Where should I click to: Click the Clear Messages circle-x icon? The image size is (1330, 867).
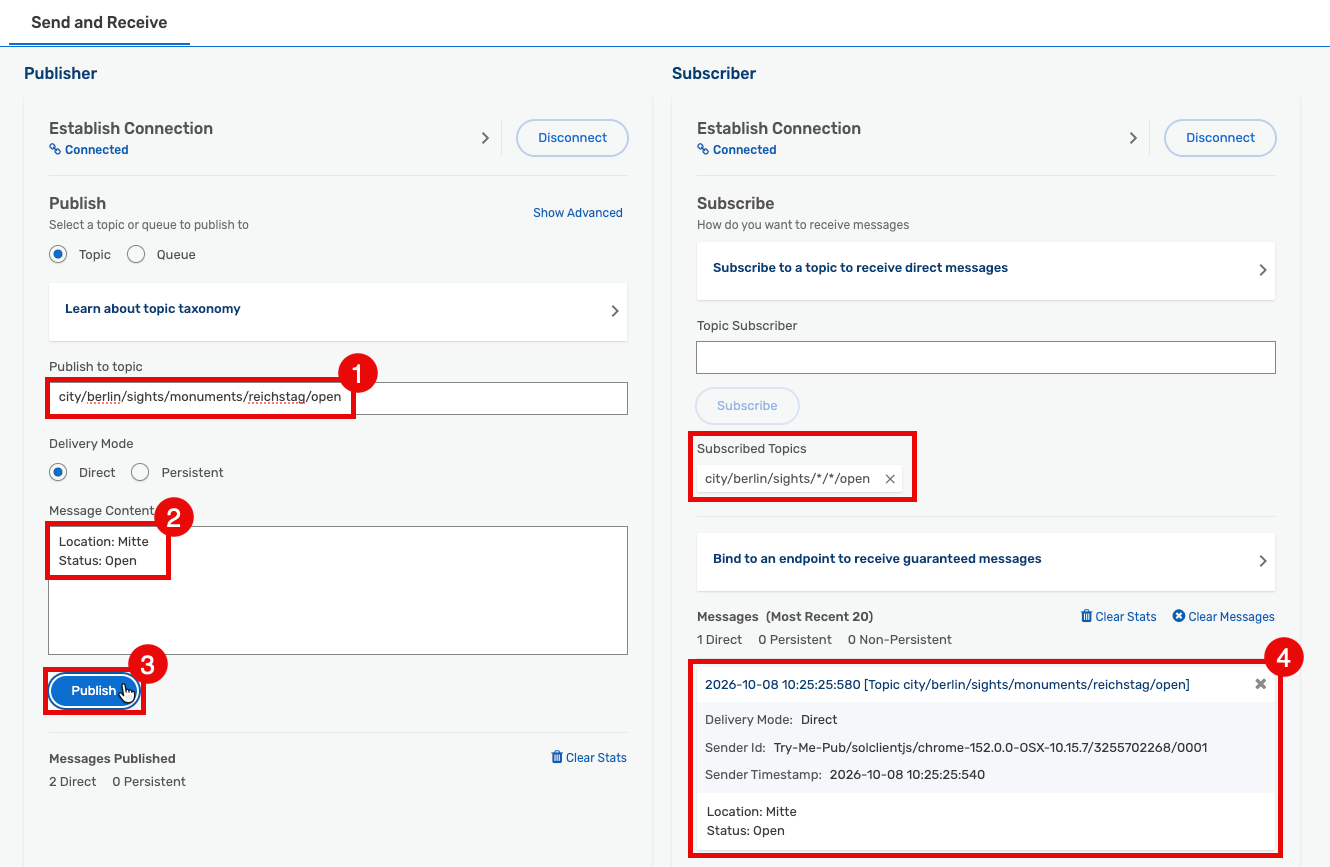[1179, 616]
